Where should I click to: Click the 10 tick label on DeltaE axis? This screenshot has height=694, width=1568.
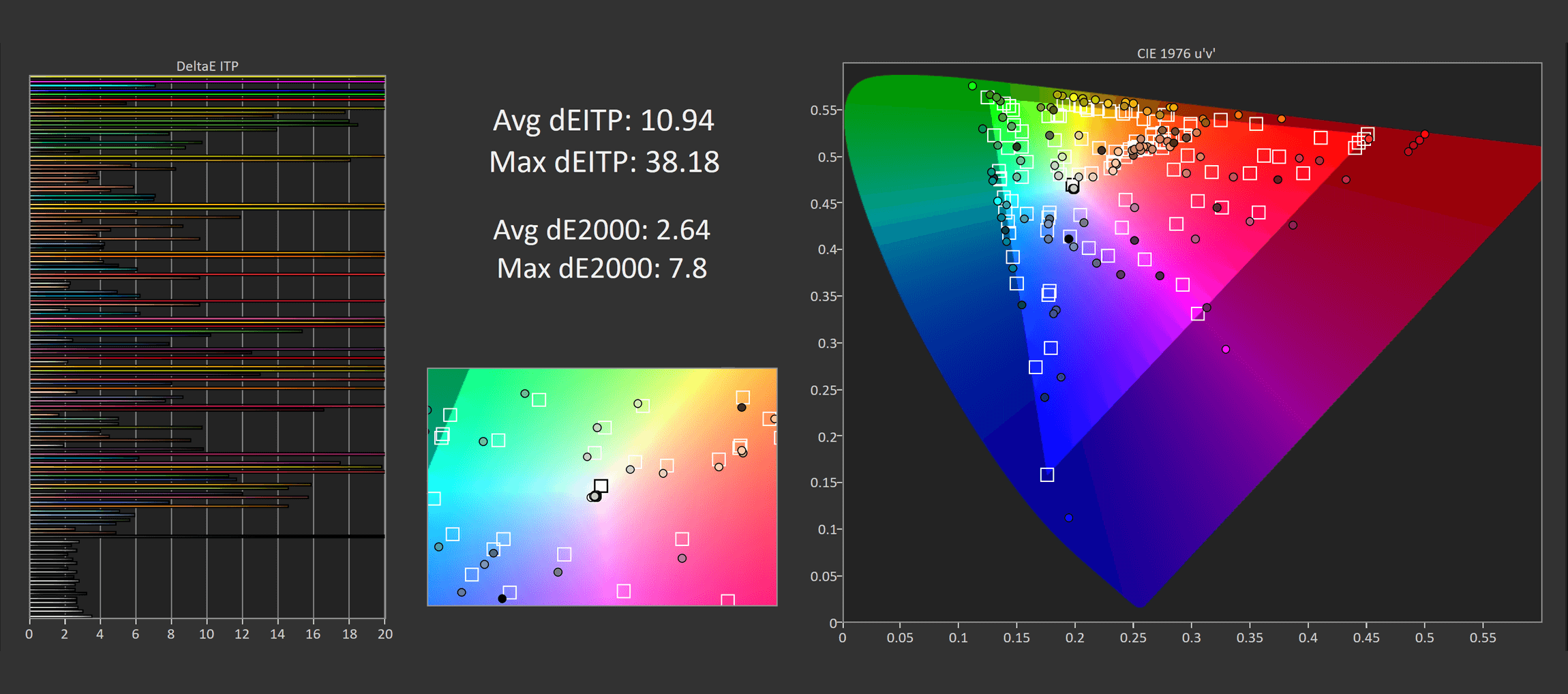207,634
